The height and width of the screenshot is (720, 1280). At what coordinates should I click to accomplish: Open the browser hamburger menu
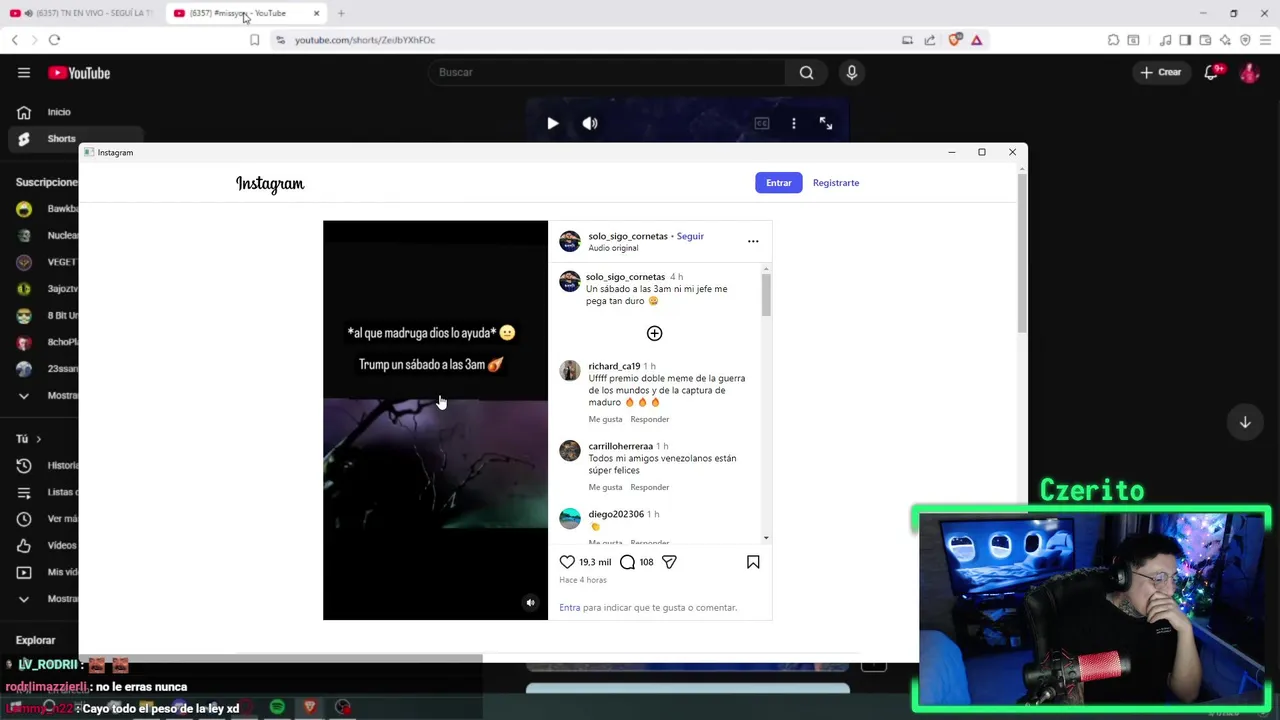[1265, 40]
